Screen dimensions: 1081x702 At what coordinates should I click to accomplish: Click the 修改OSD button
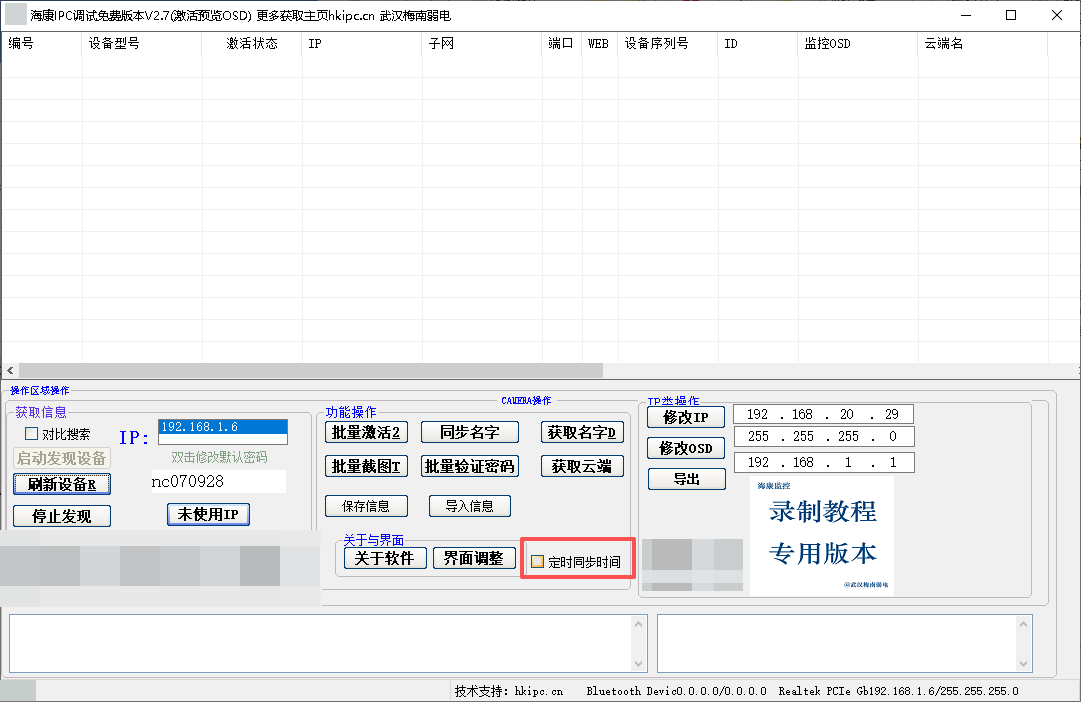pos(686,448)
